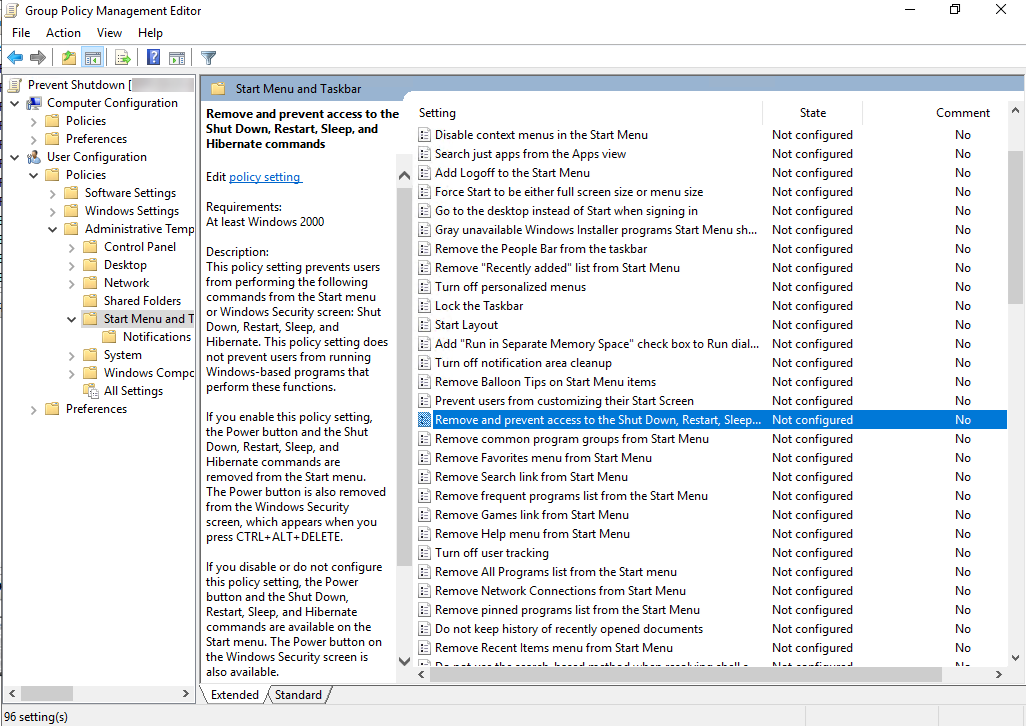Toggle the Show/Hide Console Tree icon
Screen dimensions: 1026x726
(91, 57)
